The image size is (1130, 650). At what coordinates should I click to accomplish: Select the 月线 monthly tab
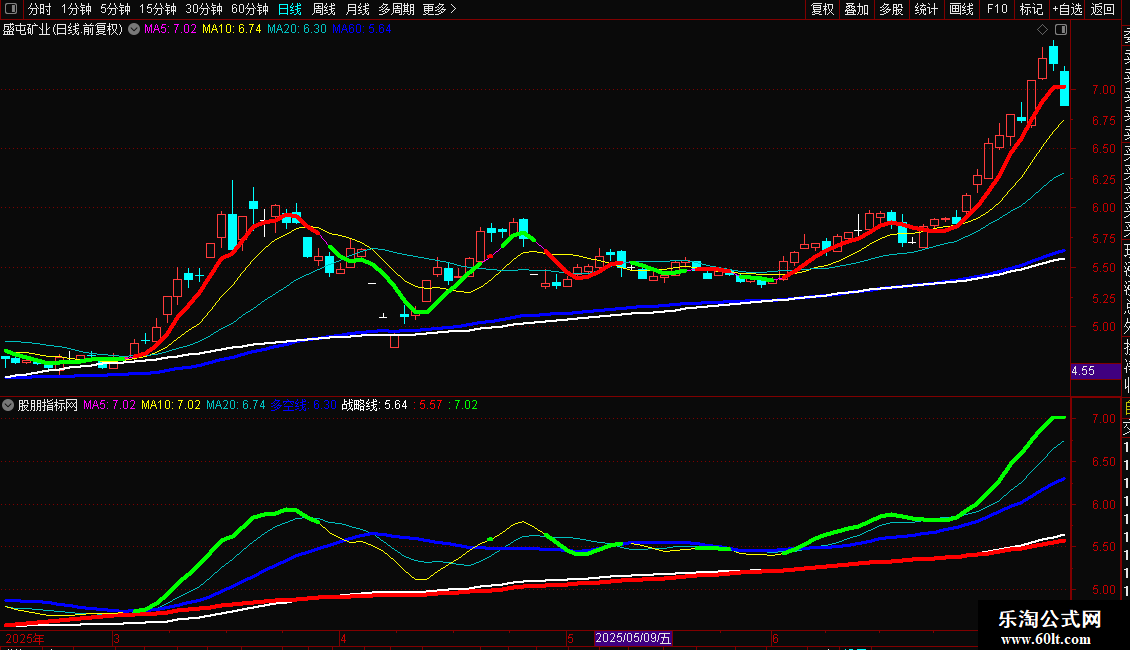(357, 9)
